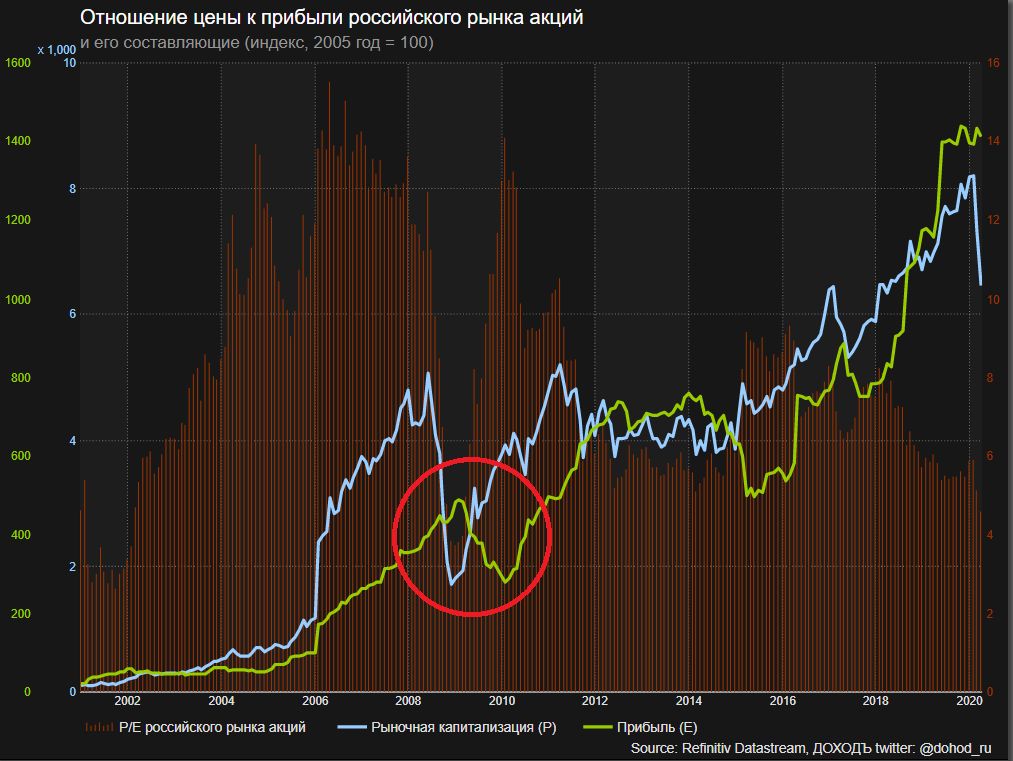Click the tallest orange P/E bar in 2006
This screenshot has height=761, width=1013.
[x=329, y=386]
